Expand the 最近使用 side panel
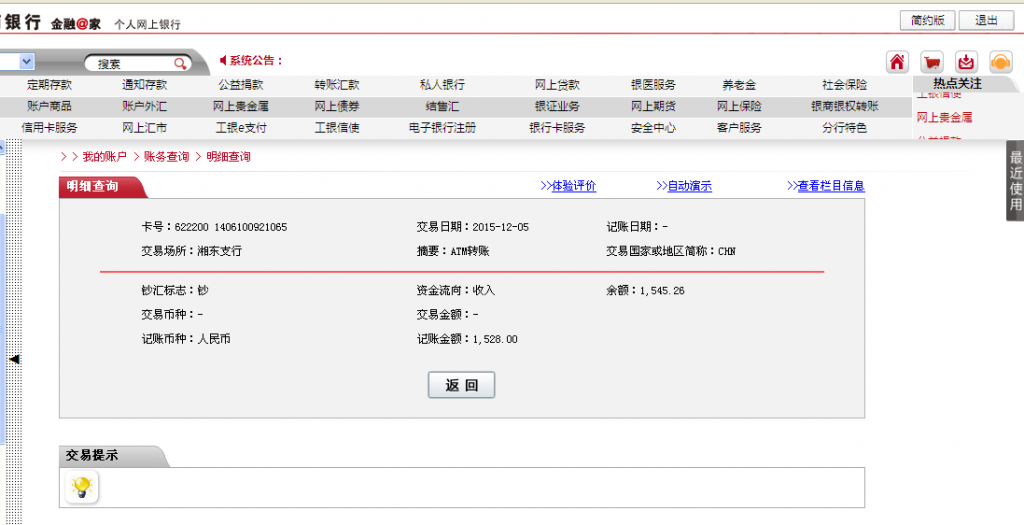 point(1015,182)
